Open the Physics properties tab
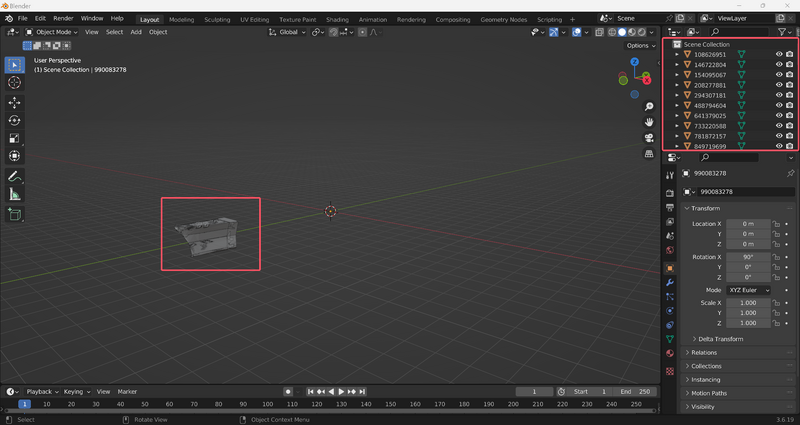This screenshot has width=800, height=425. [670, 311]
